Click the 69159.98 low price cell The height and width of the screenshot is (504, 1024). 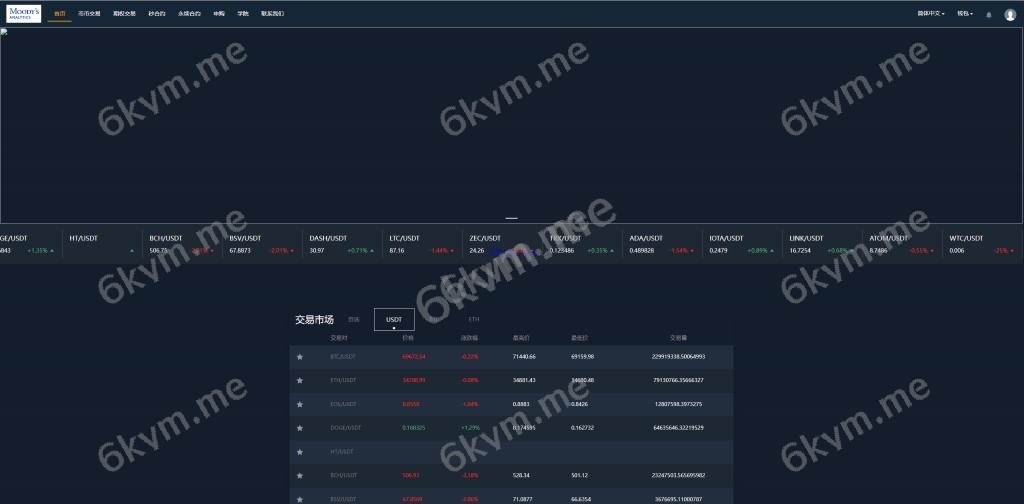[x=583, y=356]
